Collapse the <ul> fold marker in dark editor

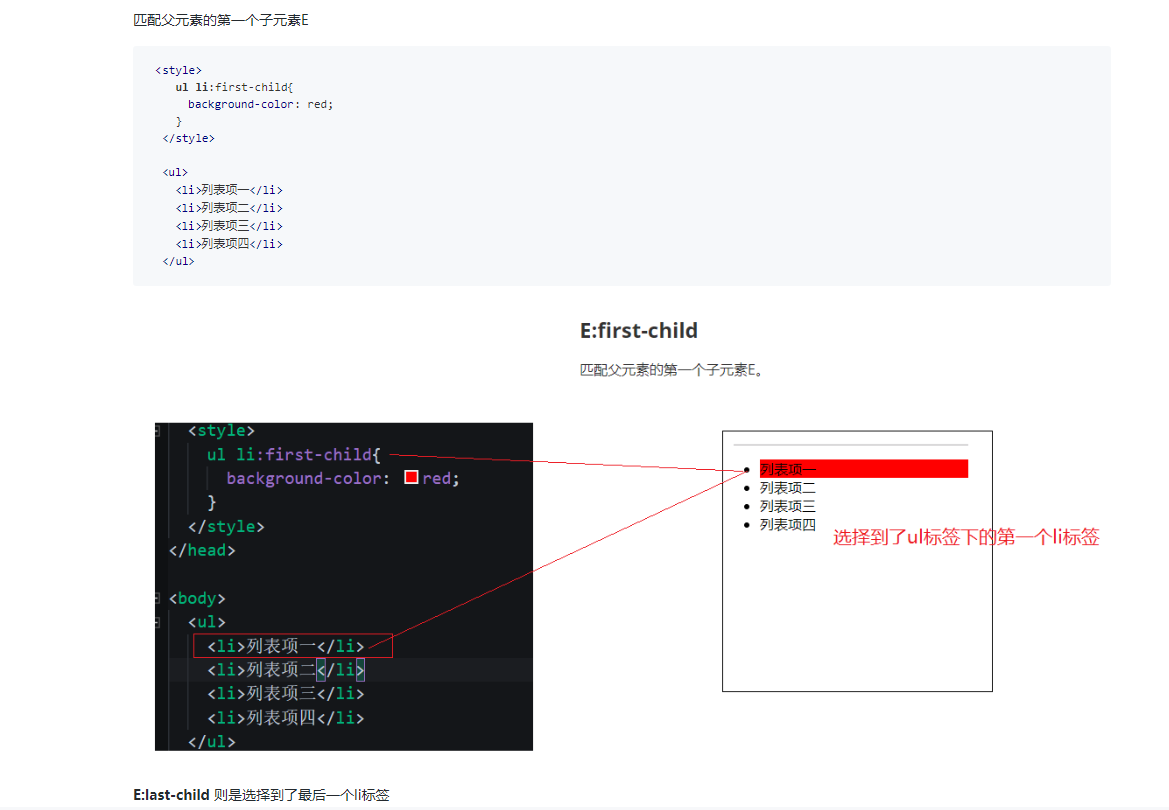click(158, 622)
